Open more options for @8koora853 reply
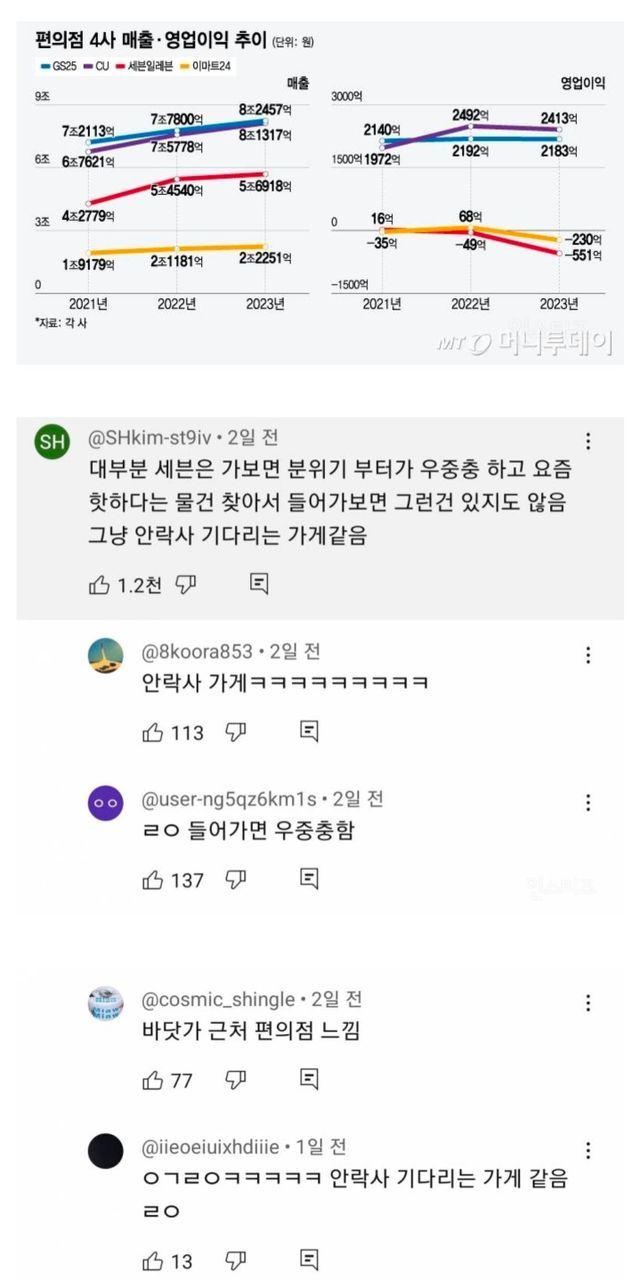This screenshot has width=640, height=1280. (588, 655)
